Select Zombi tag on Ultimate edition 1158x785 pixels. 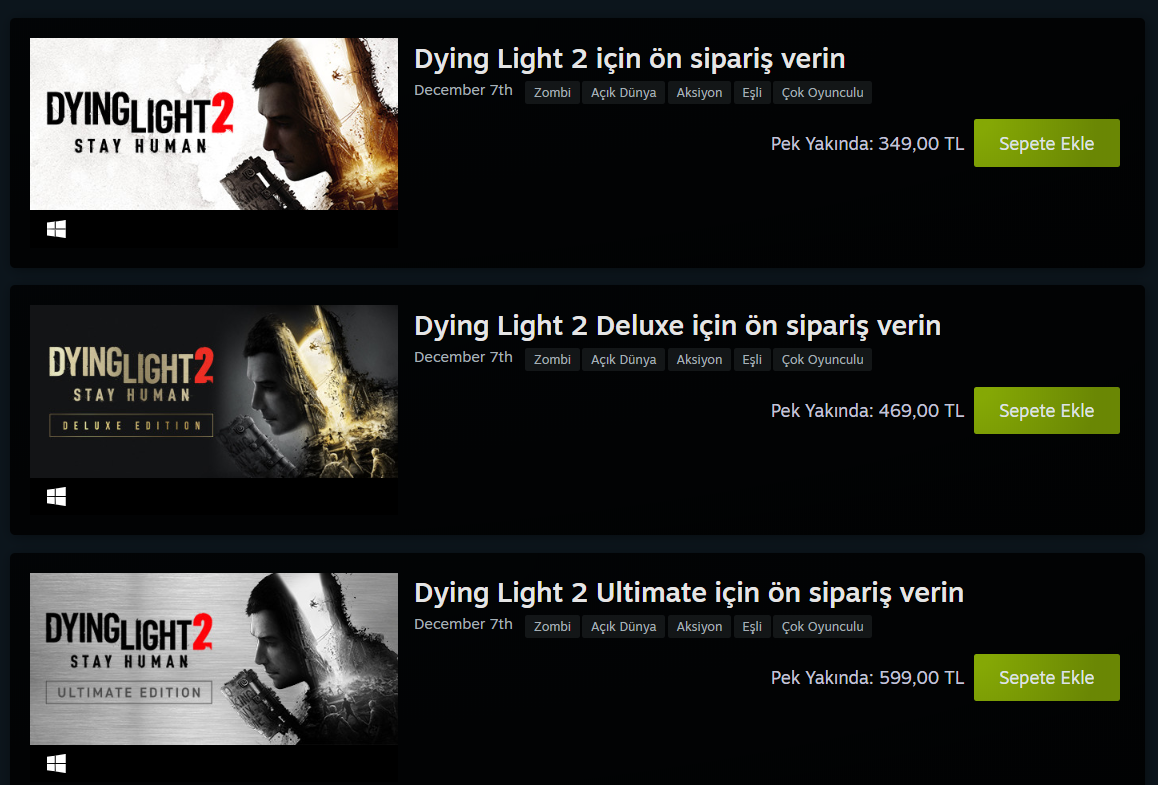(552, 626)
